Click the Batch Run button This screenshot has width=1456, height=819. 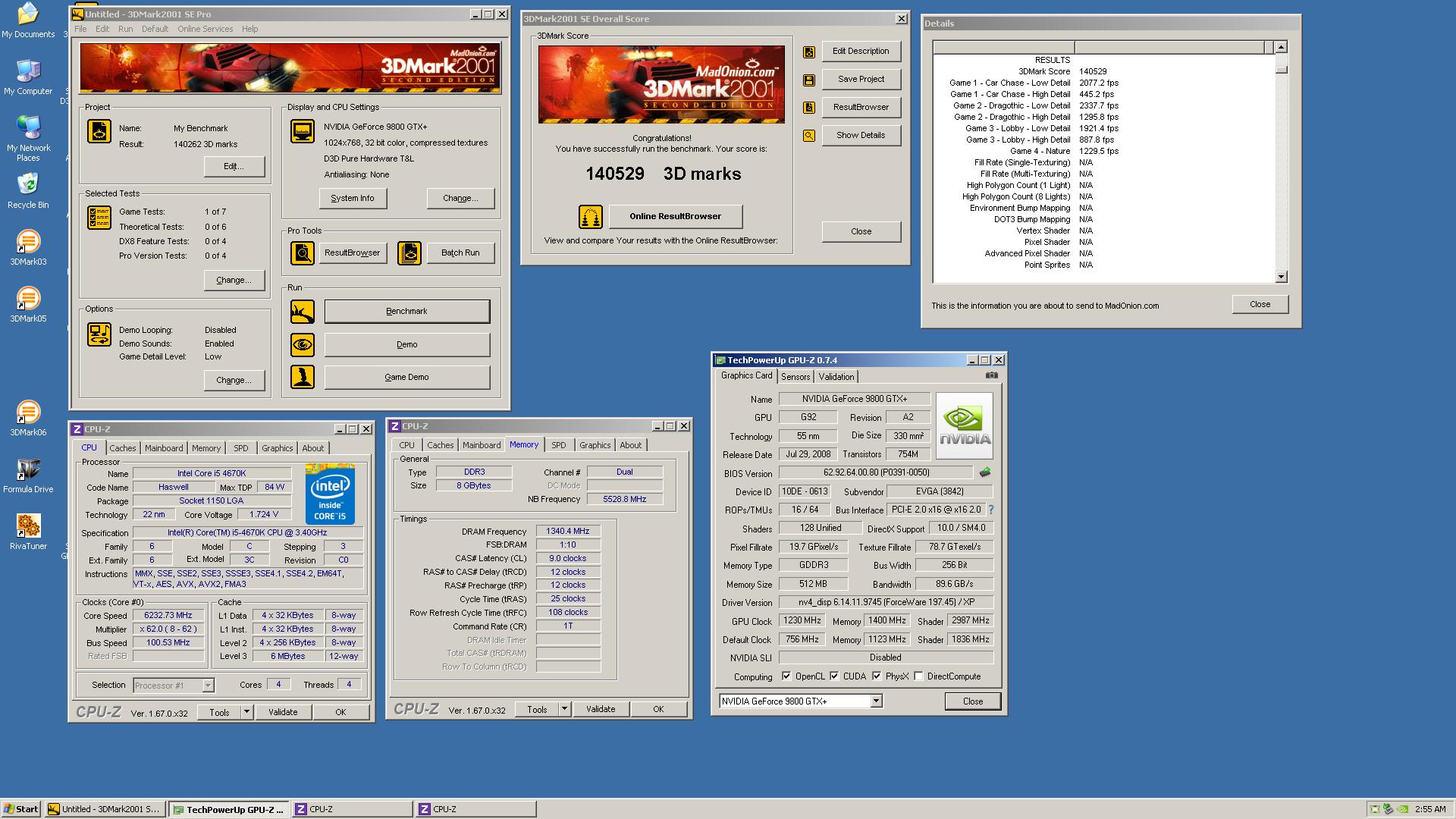(460, 253)
